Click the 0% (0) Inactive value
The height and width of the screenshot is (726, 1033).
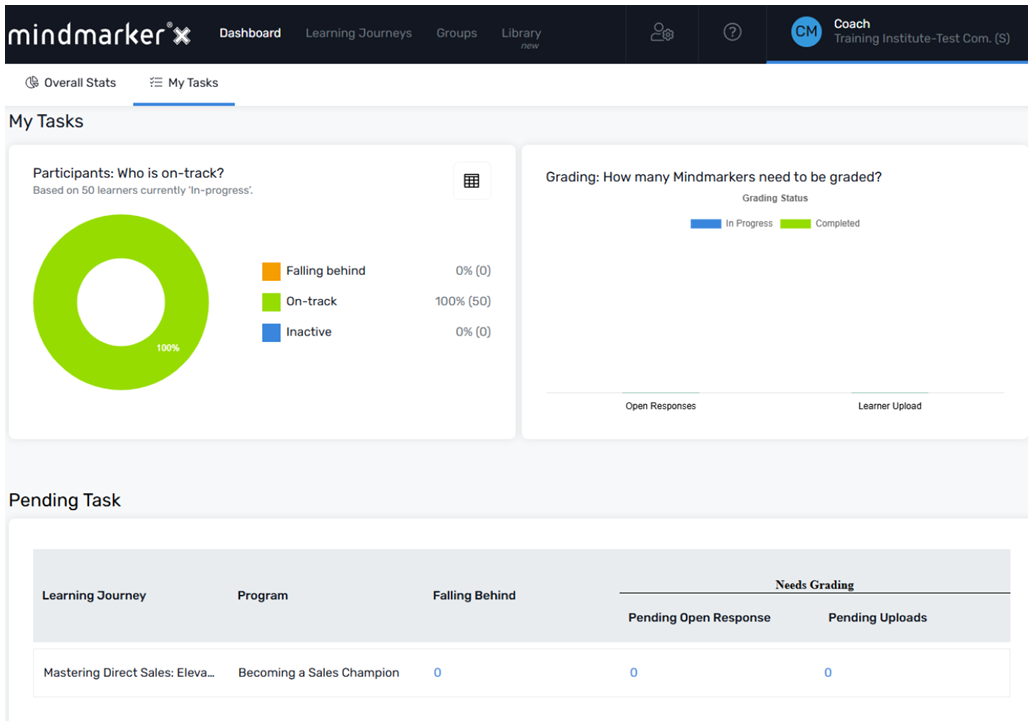pyautogui.click(x=473, y=331)
